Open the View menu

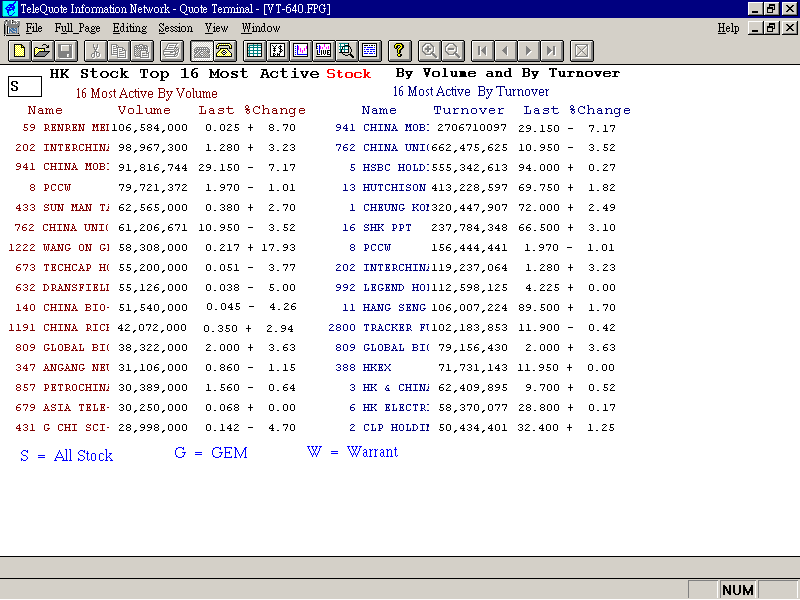[216, 28]
